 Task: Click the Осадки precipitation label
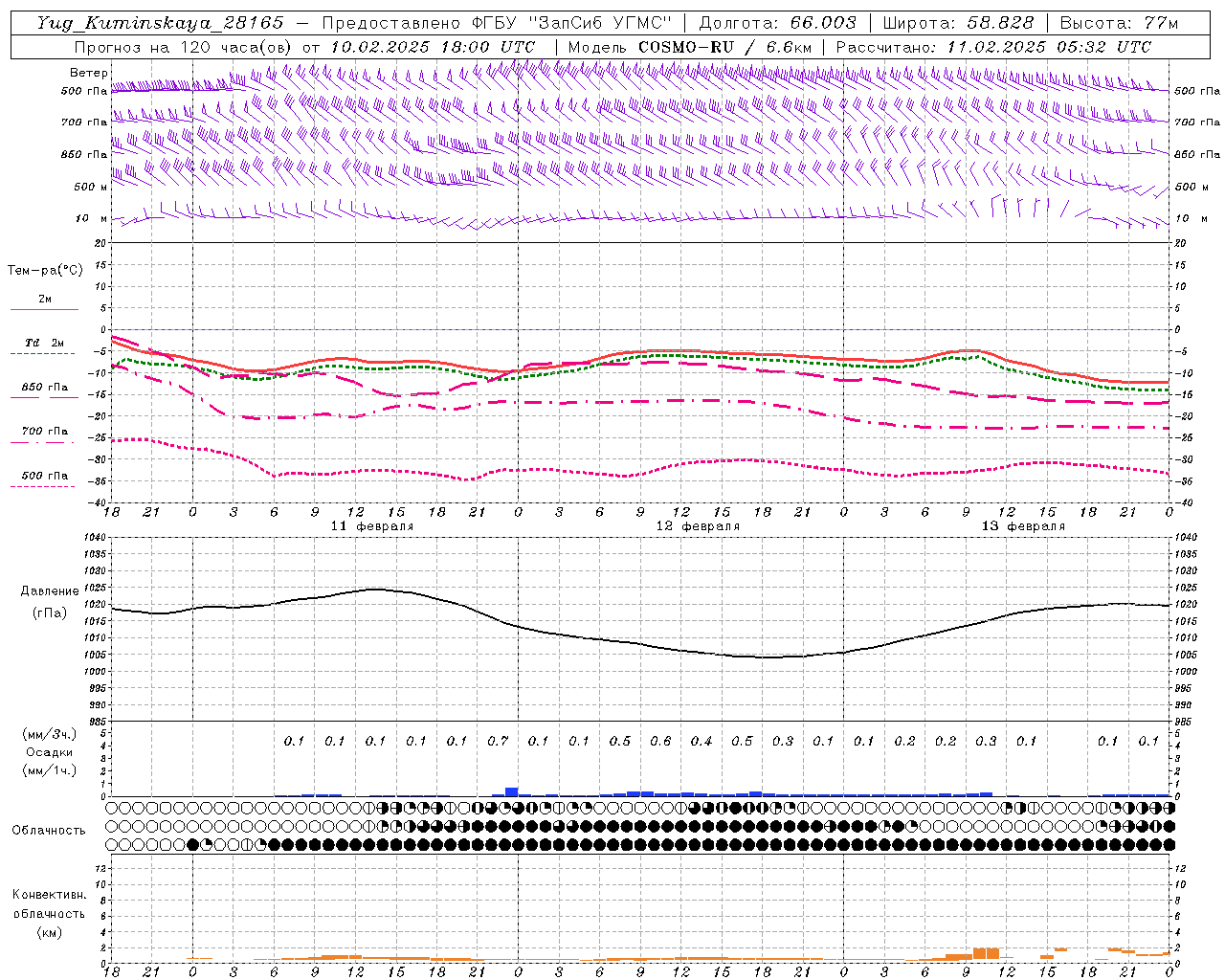(x=50, y=752)
